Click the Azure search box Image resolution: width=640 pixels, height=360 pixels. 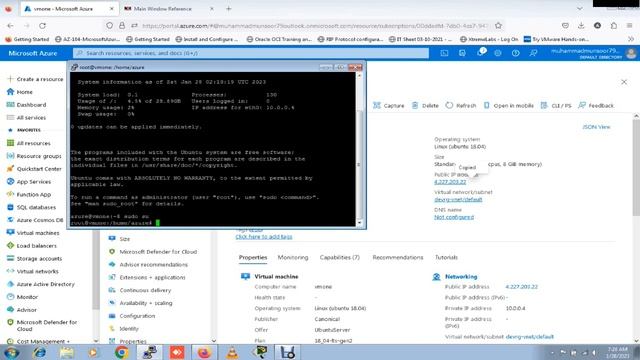pos(251,53)
